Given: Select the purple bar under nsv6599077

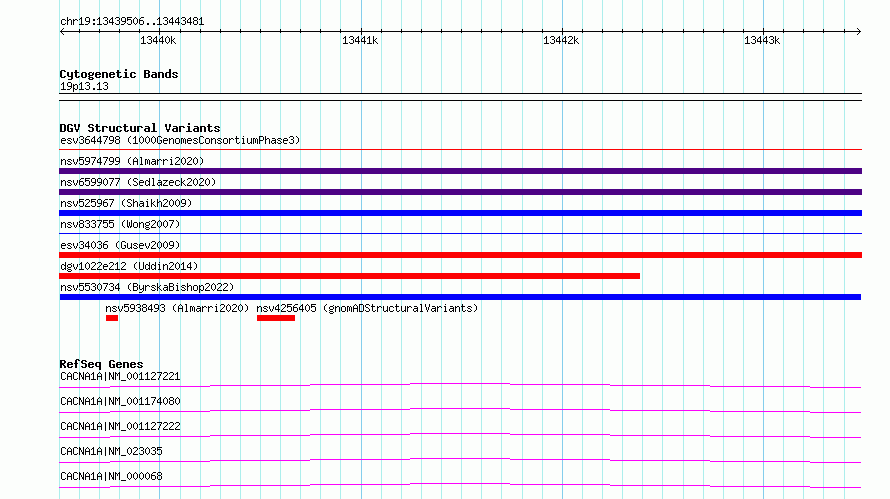Looking at the screenshot, I should coord(460,192).
